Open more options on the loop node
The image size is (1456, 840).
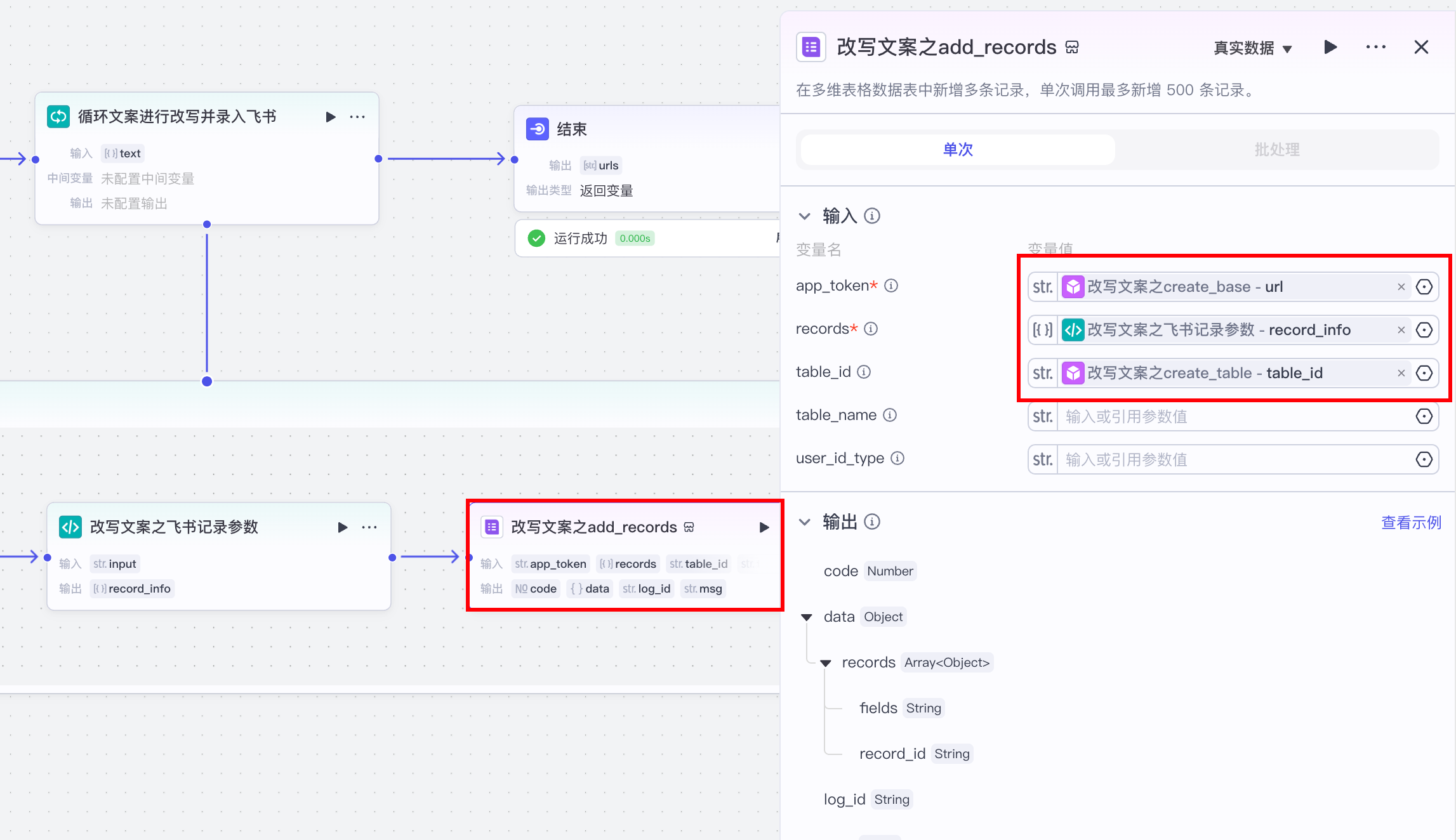[x=357, y=117]
